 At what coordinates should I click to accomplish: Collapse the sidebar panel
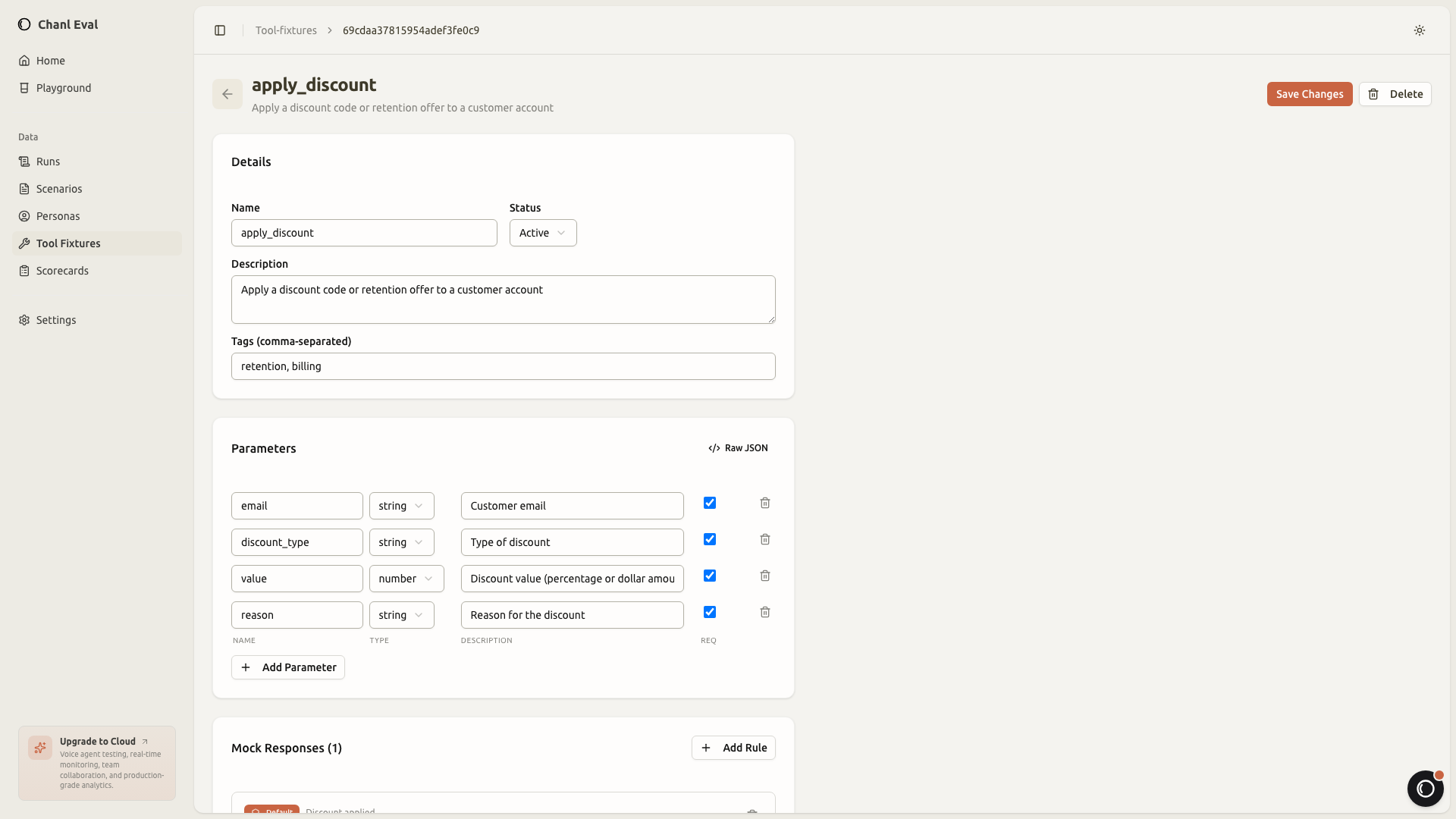point(220,30)
